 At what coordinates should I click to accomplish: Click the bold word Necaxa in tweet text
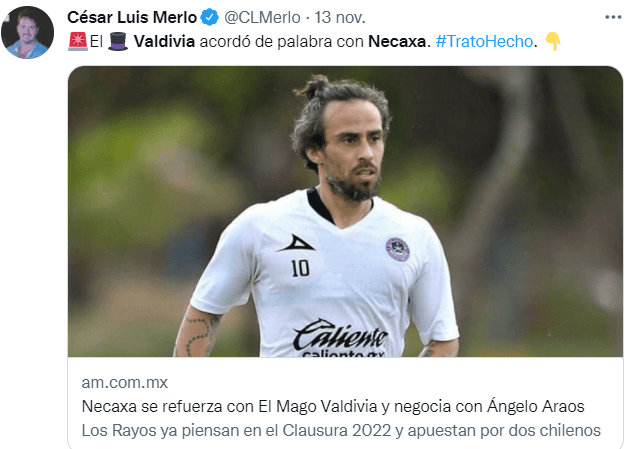pos(397,41)
